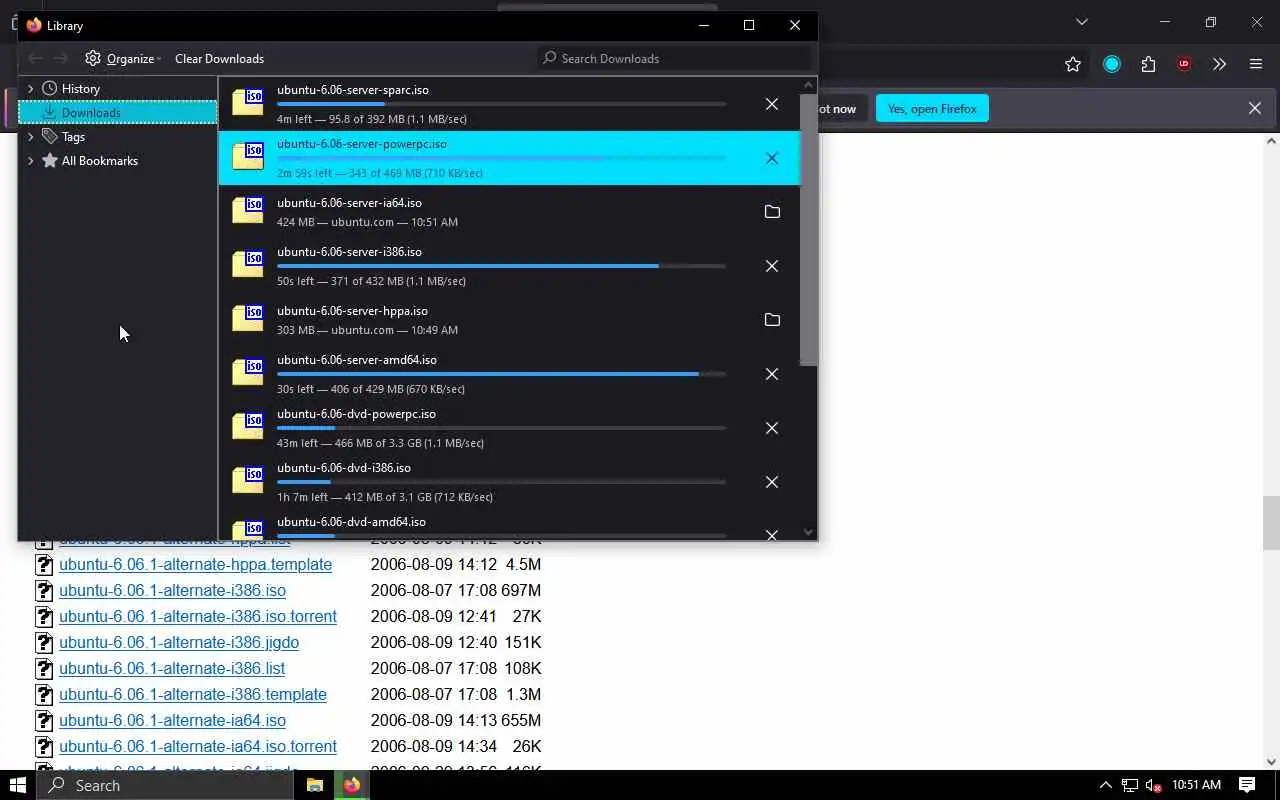Open the Organize dropdown menu
Screen dimensions: 1280x800
click(x=124, y=58)
